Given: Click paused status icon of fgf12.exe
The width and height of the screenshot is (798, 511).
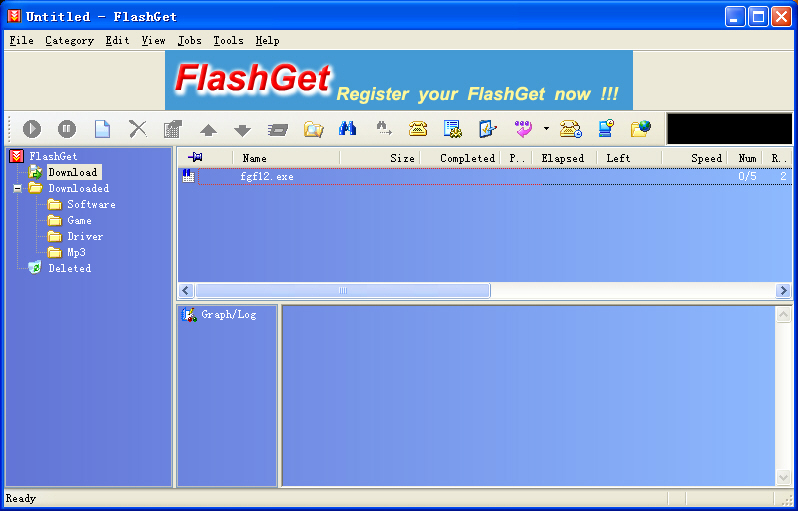Looking at the screenshot, I should pos(188,176).
